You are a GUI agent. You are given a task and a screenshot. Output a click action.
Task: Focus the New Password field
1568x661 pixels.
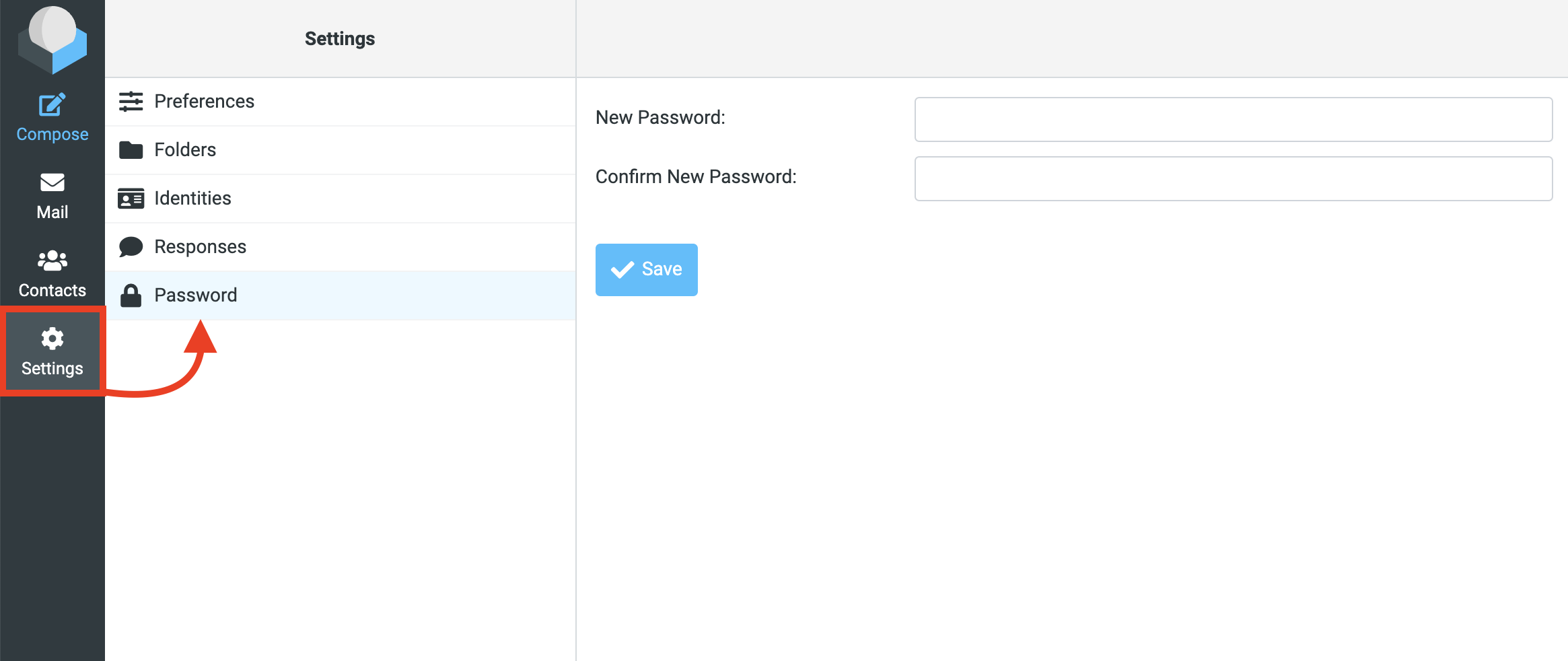(x=1233, y=120)
